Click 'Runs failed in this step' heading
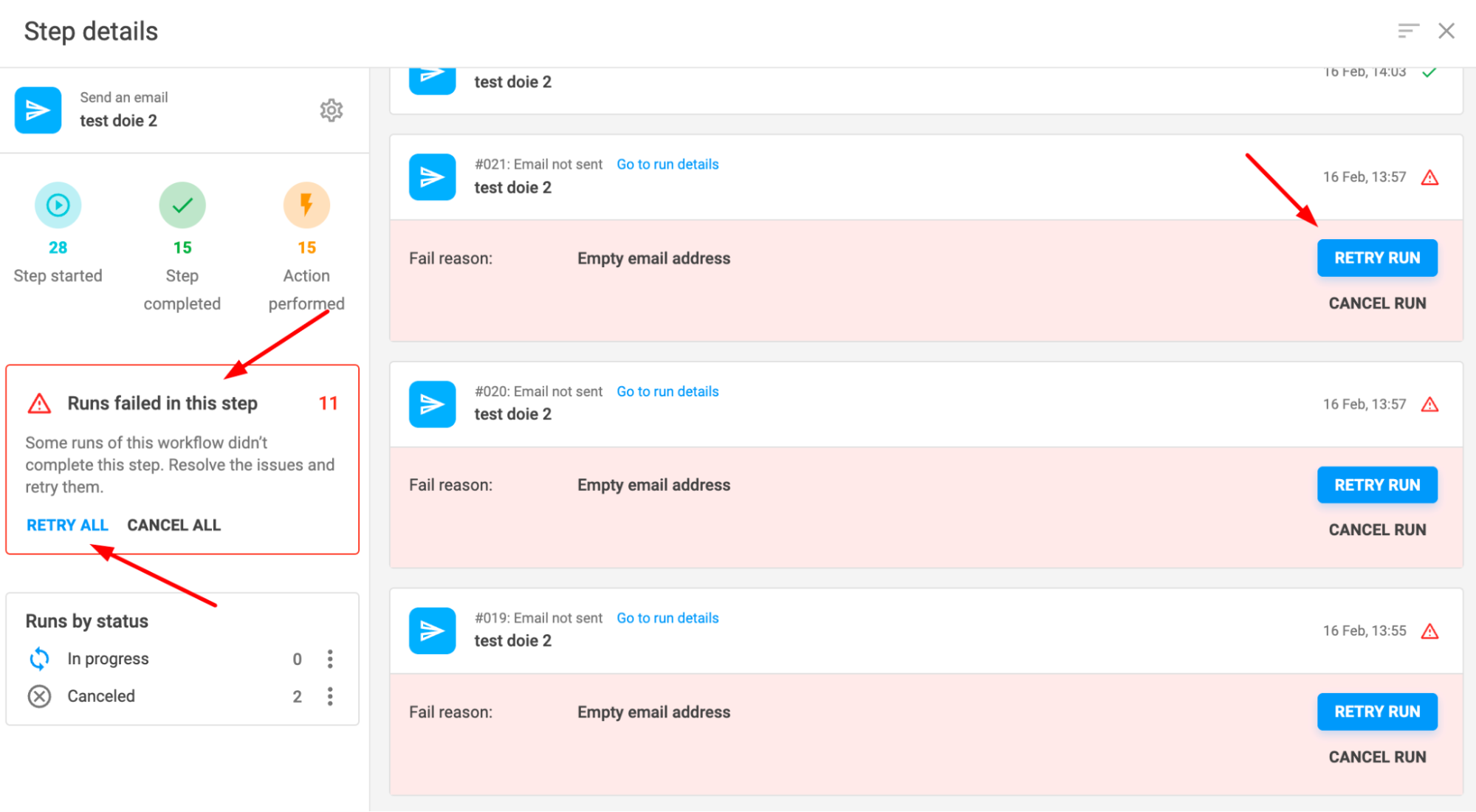The height and width of the screenshot is (812, 1476). pos(162,403)
